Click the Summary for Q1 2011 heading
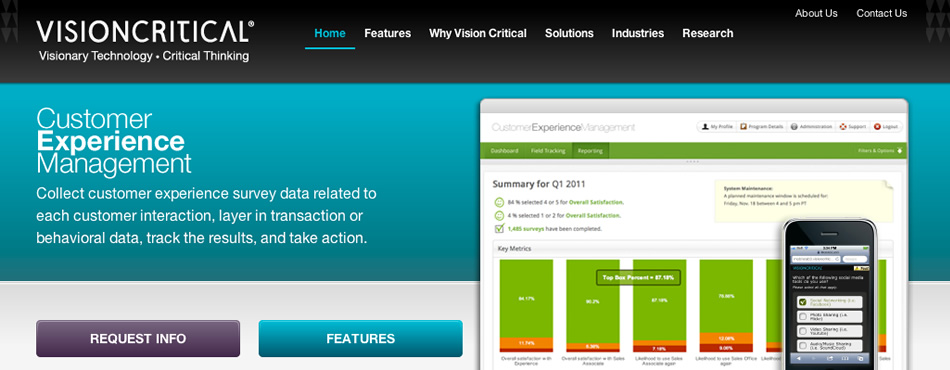 coord(539,184)
